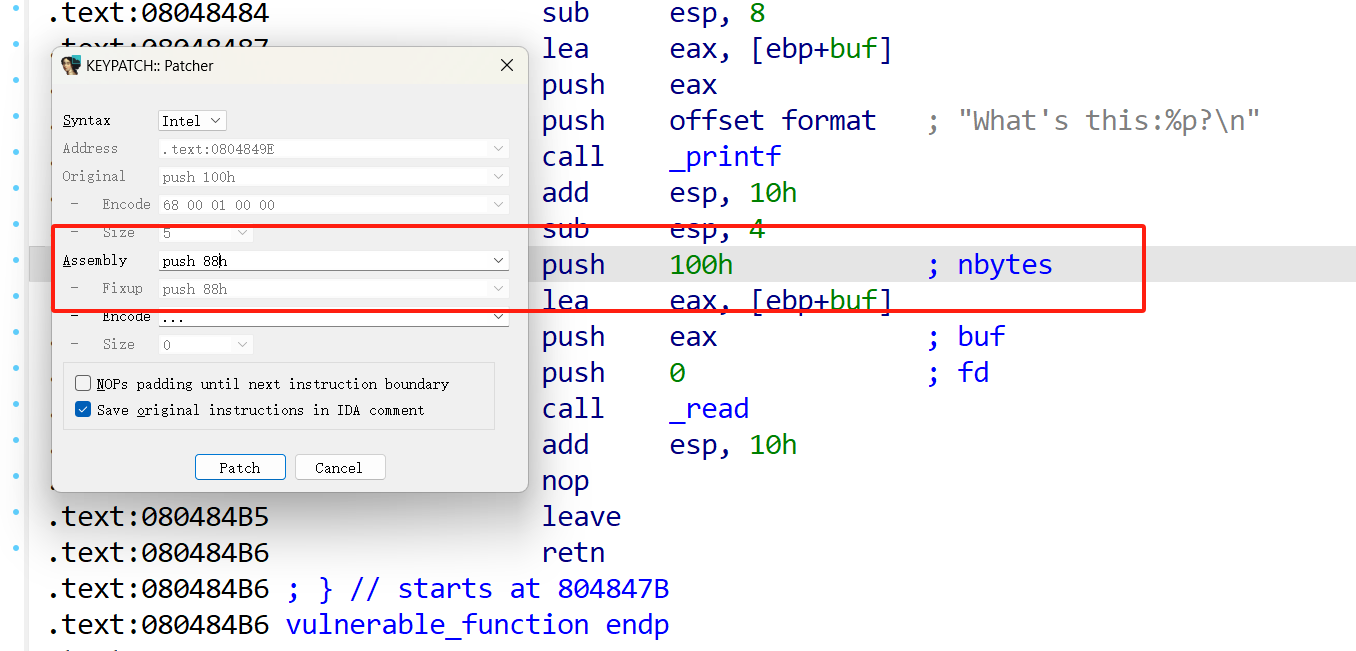Open the Syntax Intel dropdown
1356x651 pixels.
[192, 121]
